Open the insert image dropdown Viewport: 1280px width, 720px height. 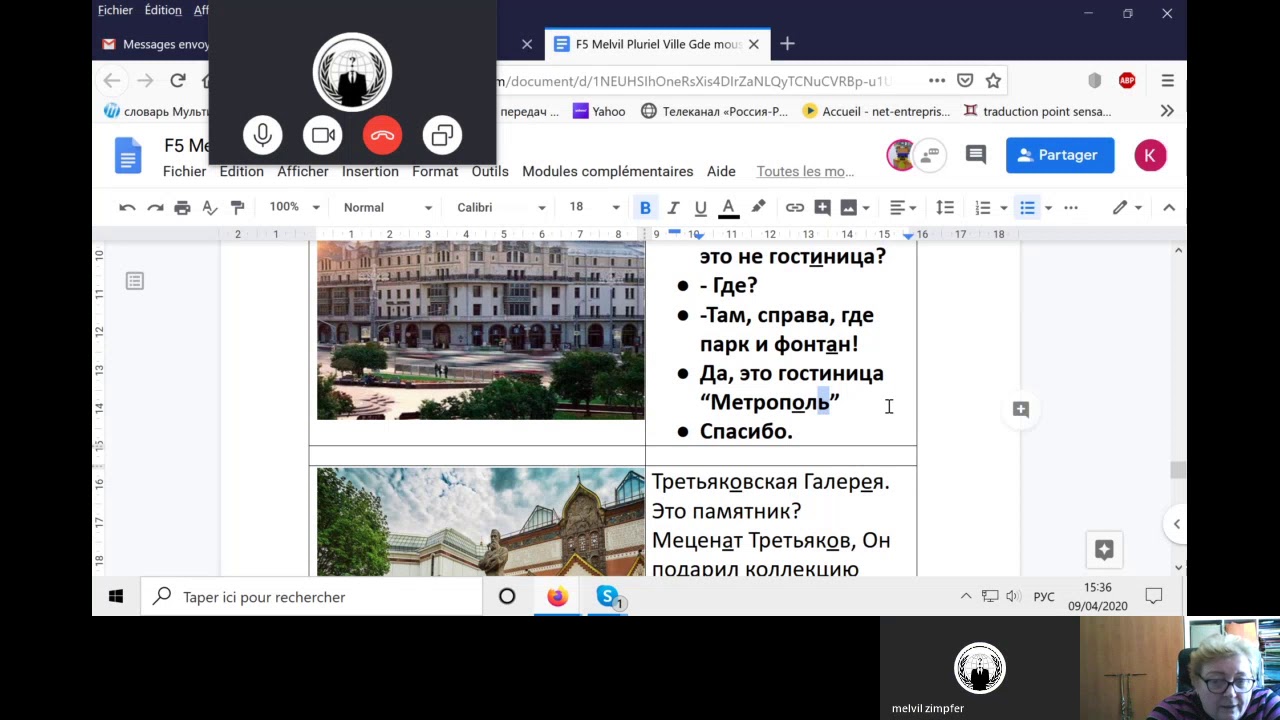click(x=854, y=207)
